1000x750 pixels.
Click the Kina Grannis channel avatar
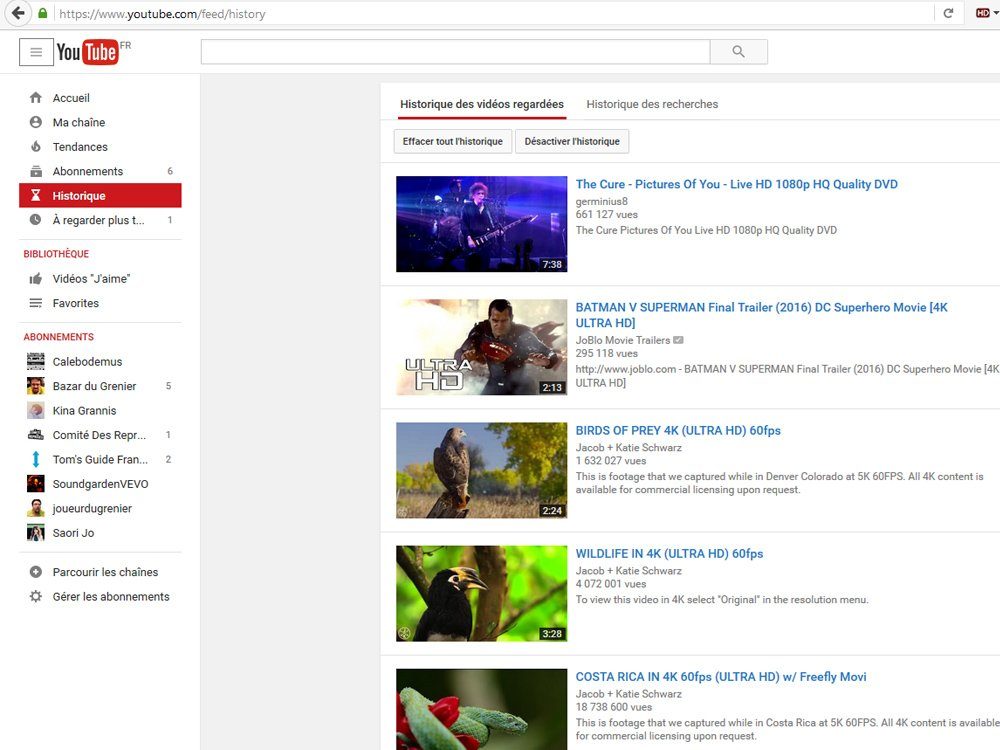pyautogui.click(x=36, y=410)
